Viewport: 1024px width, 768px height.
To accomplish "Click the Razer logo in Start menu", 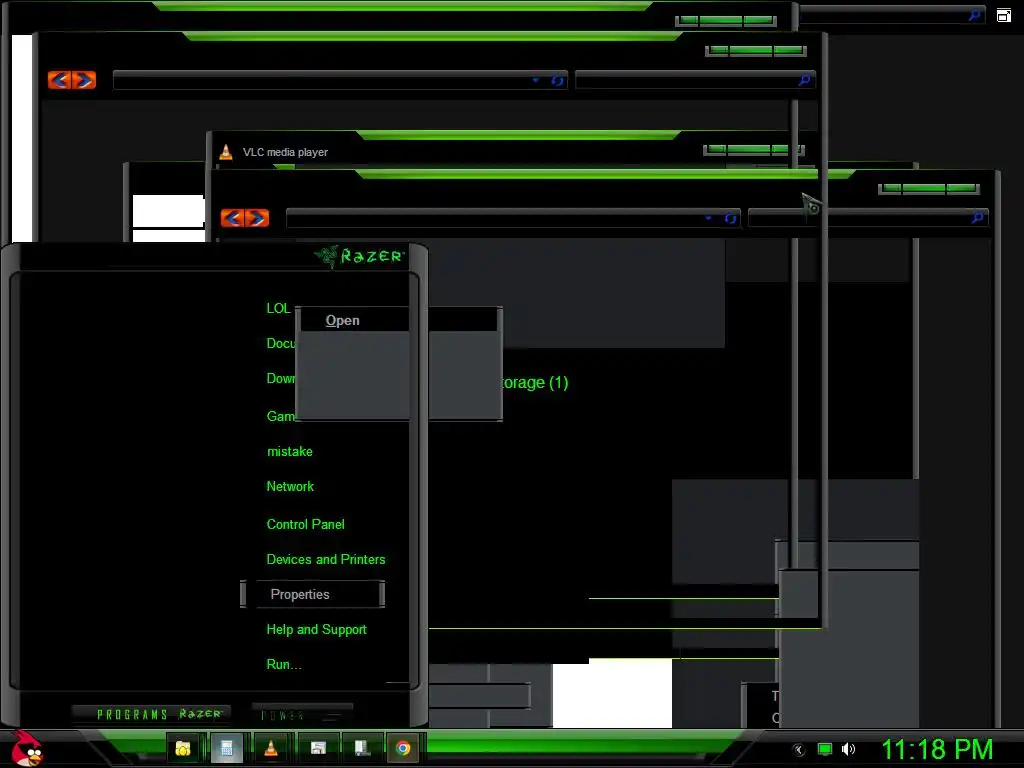I will click(x=360, y=256).
